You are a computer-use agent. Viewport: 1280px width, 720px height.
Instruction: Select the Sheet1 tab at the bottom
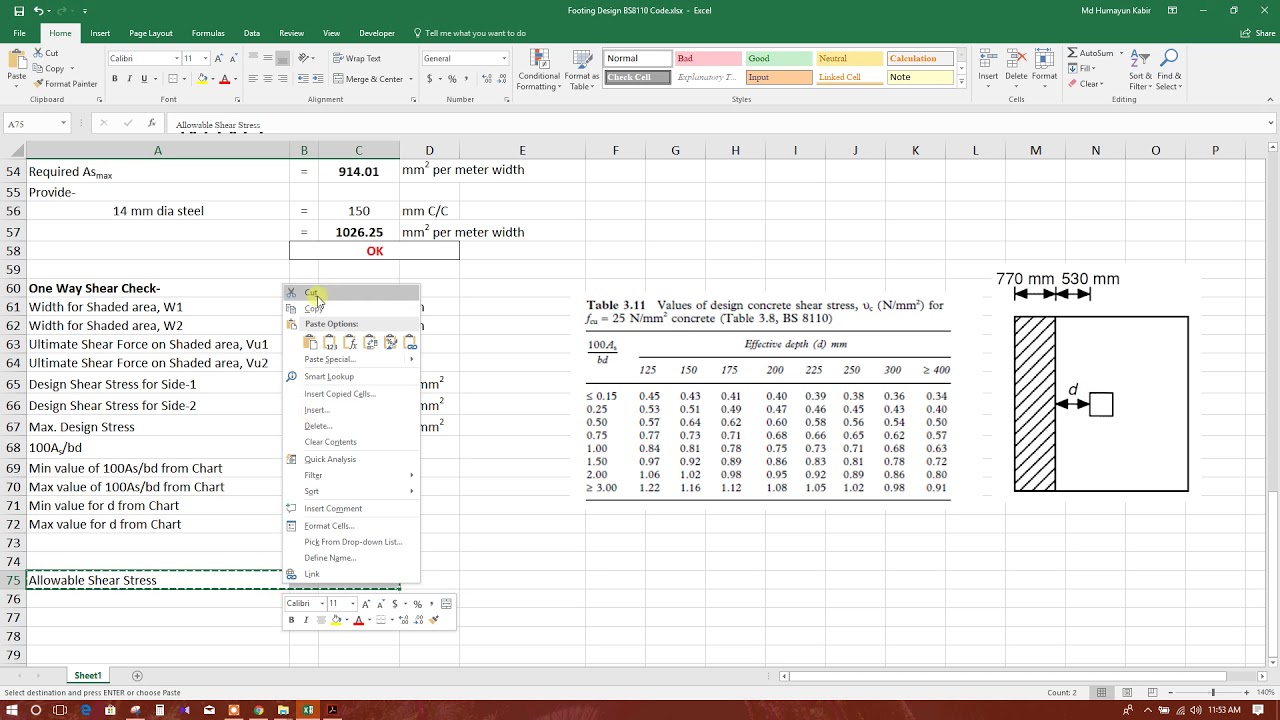pyautogui.click(x=88, y=675)
